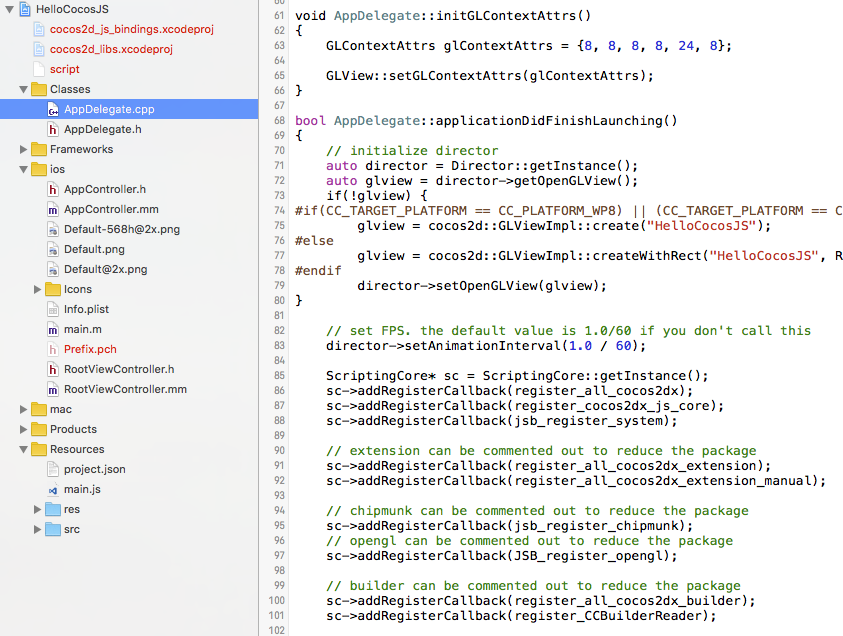Click the AppController.h header icon
Viewport: 843px width, 636px height.
click(53, 189)
